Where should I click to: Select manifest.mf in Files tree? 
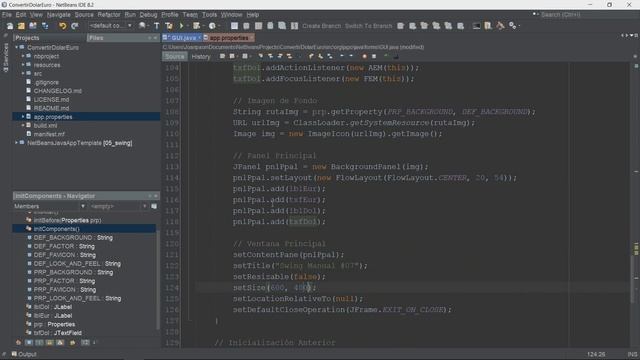pos(49,134)
